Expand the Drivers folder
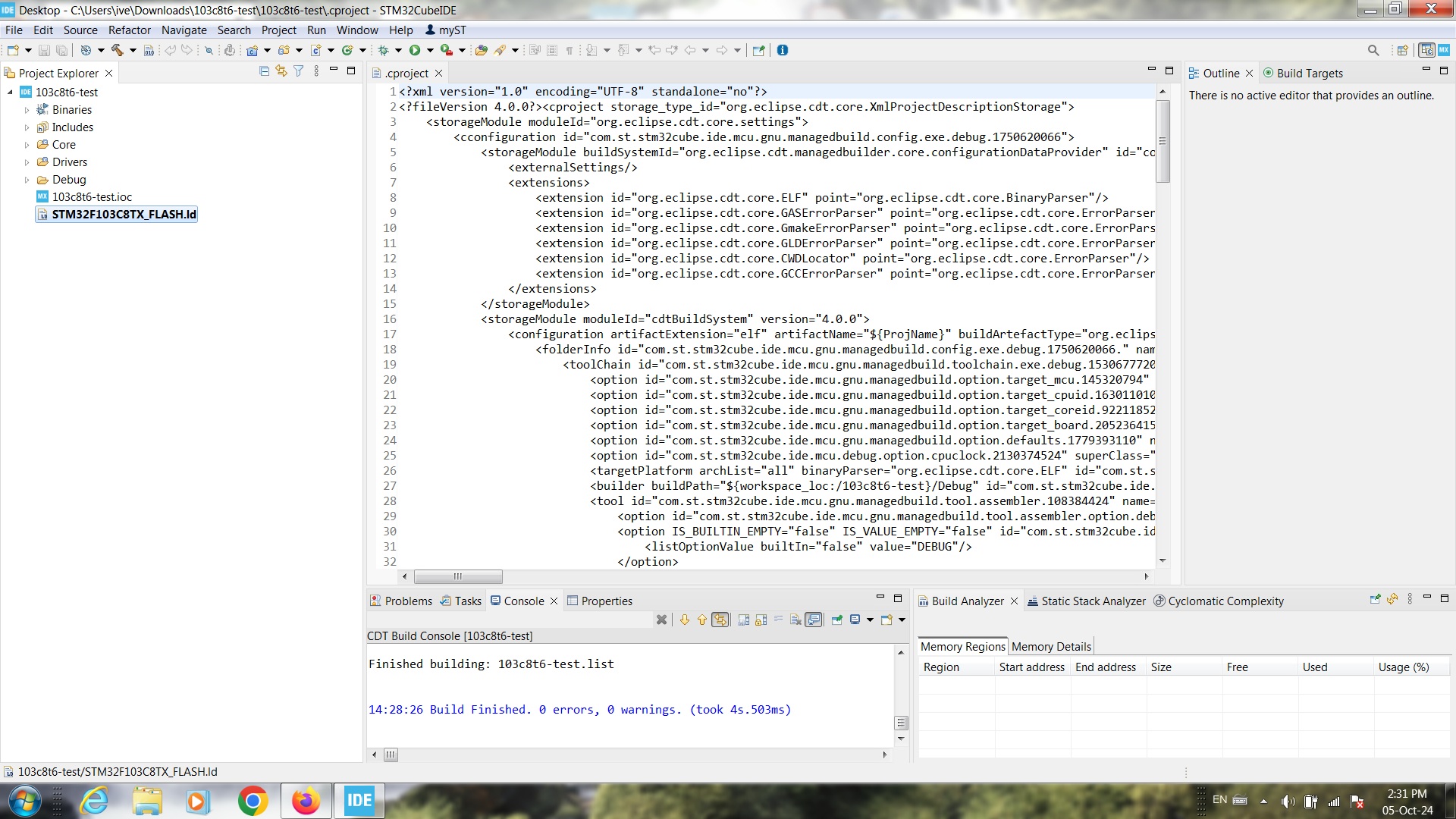This screenshot has width=1456, height=819. coord(27,162)
